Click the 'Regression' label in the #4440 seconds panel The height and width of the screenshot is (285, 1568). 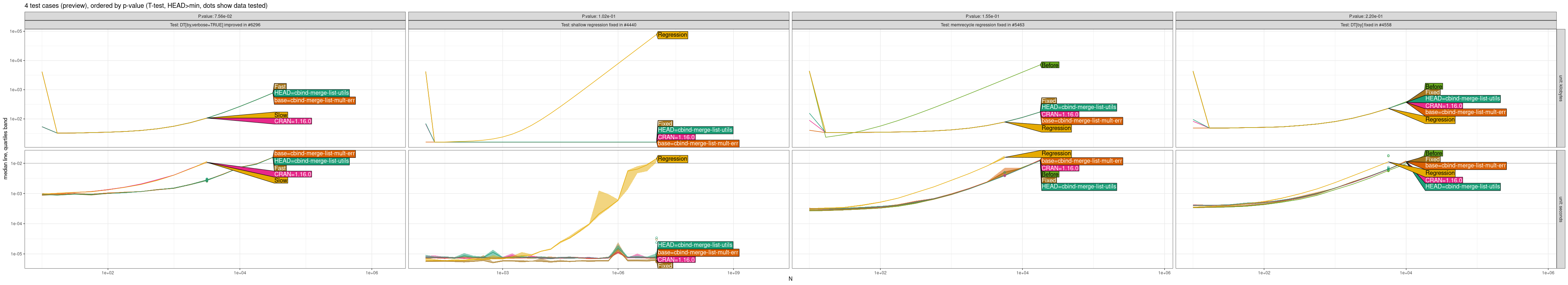[x=672, y=158]
